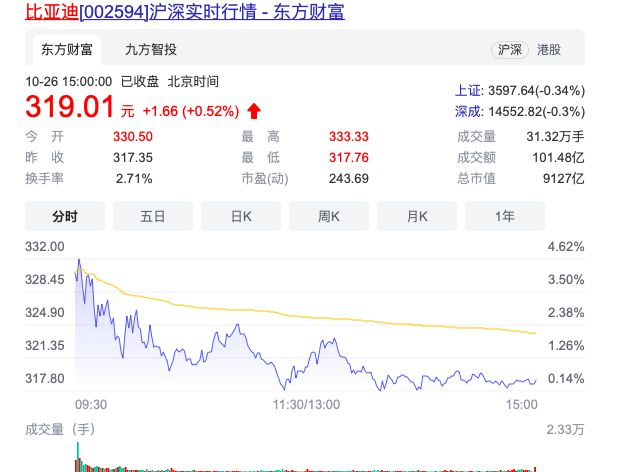The width and height of the screenshot is (630, 472).
Task: Click the 332.00 y-axis price label
Action: 45,246
